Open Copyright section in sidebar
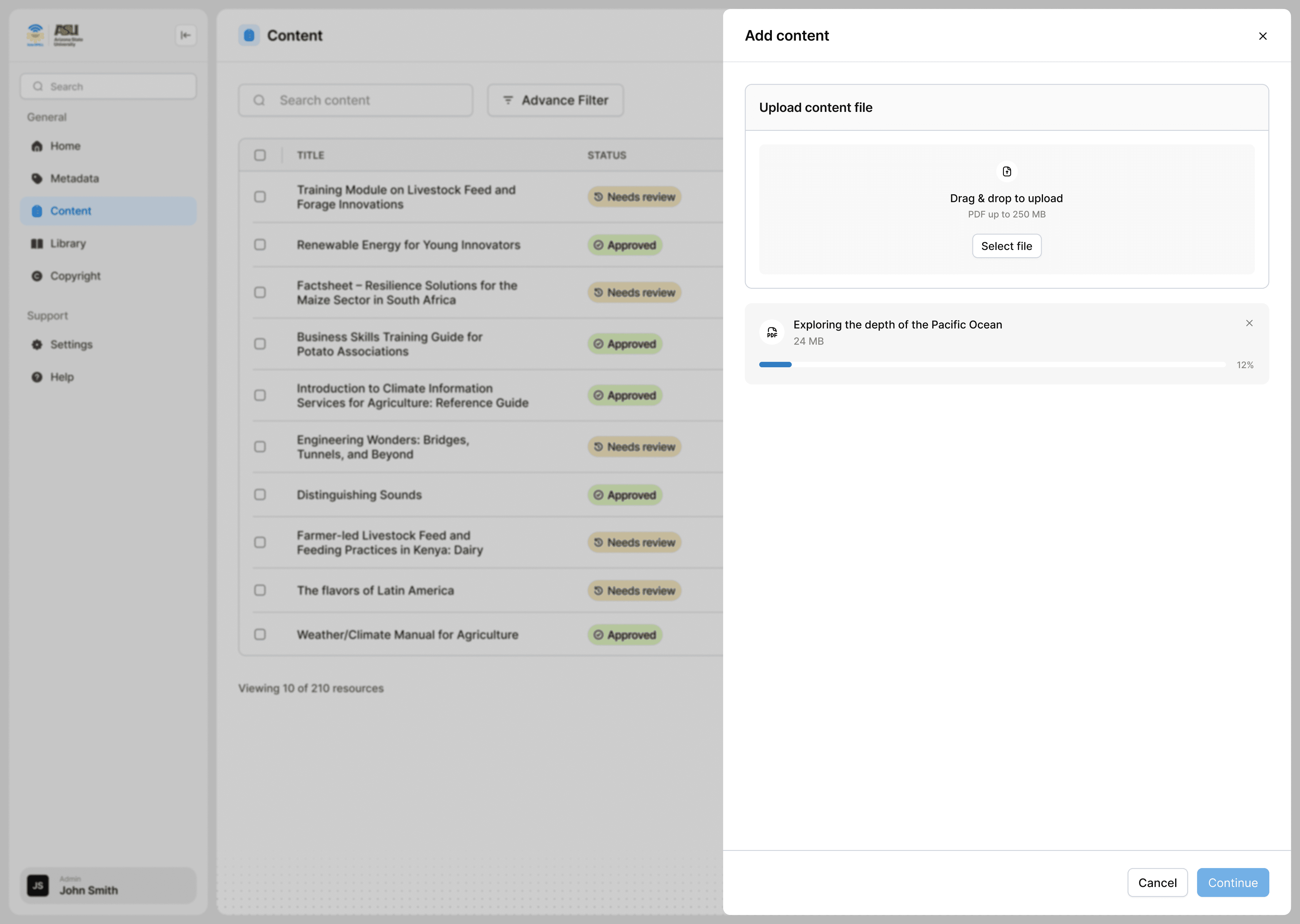 (75, 276)
